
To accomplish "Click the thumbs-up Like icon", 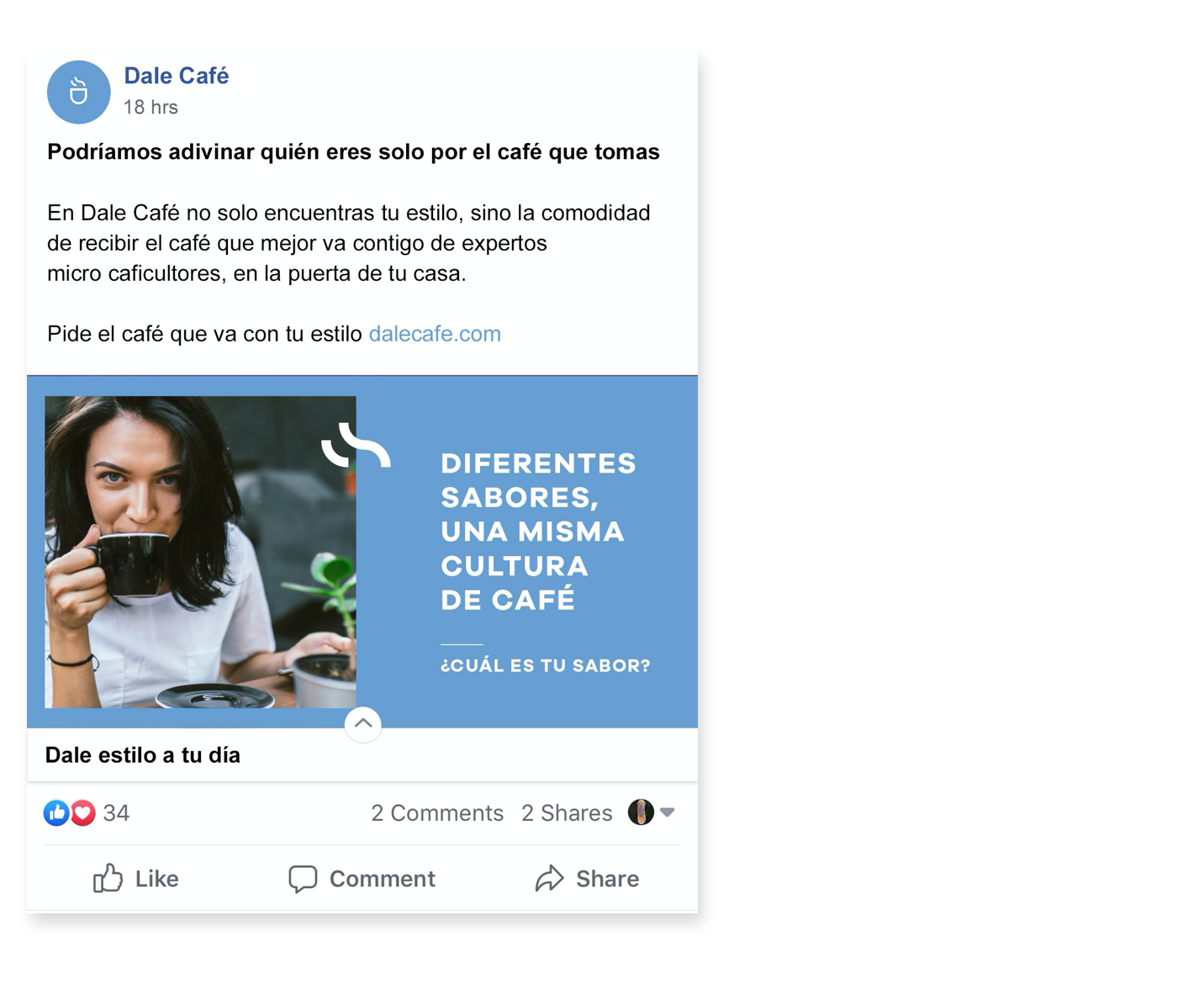I will click(x=108, y=878).
